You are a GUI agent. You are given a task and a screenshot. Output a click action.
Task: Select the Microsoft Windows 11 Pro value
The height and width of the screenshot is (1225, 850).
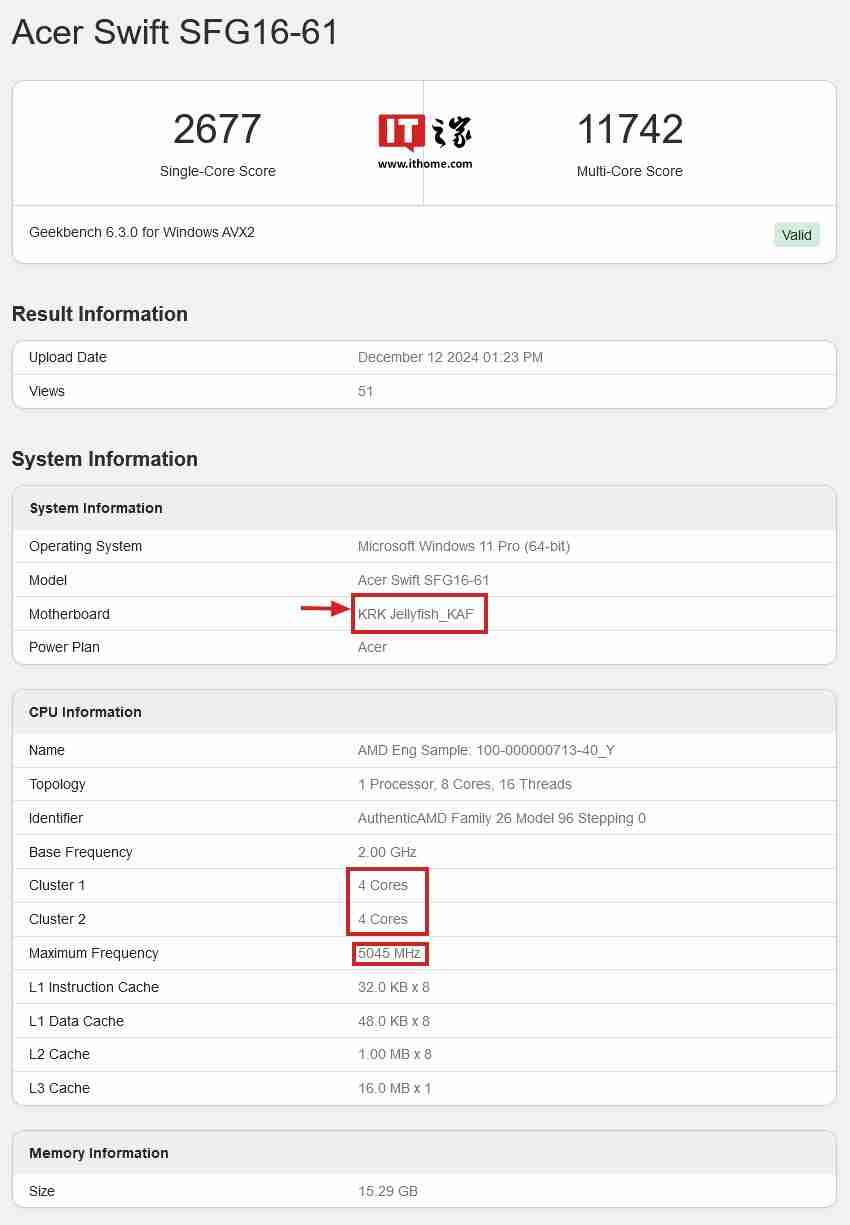464,546
